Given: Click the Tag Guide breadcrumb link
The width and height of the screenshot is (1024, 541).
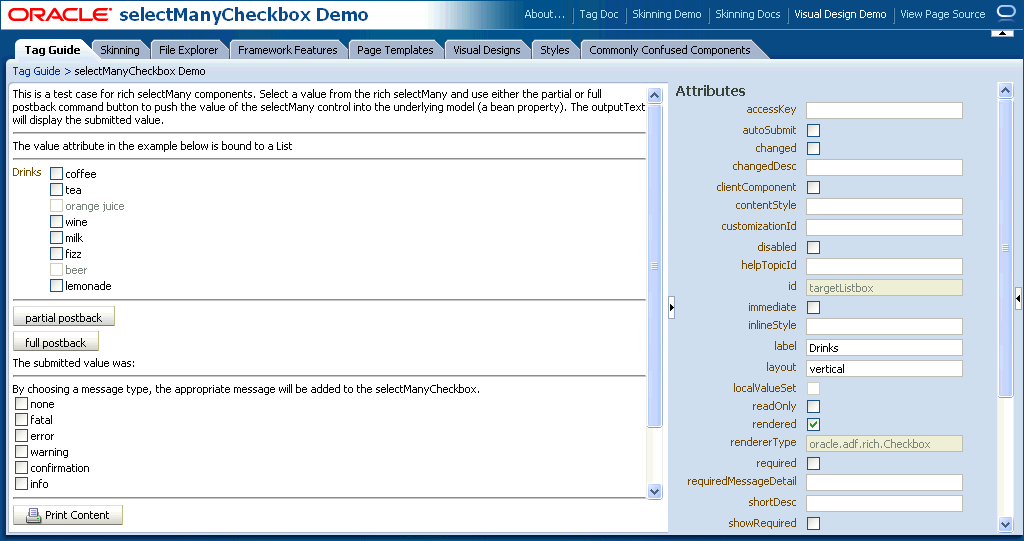Looking at the screenshot, I should pos(37,71).
